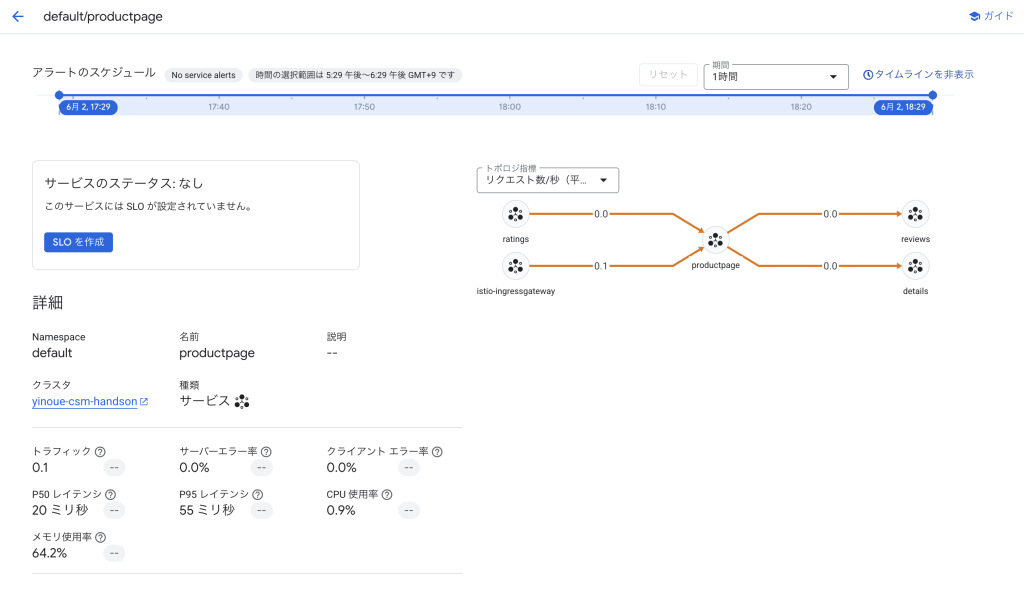Click the ratings service node icon
The width and height of the screenshot is (1024, 613).
click(x=516, y=214)
